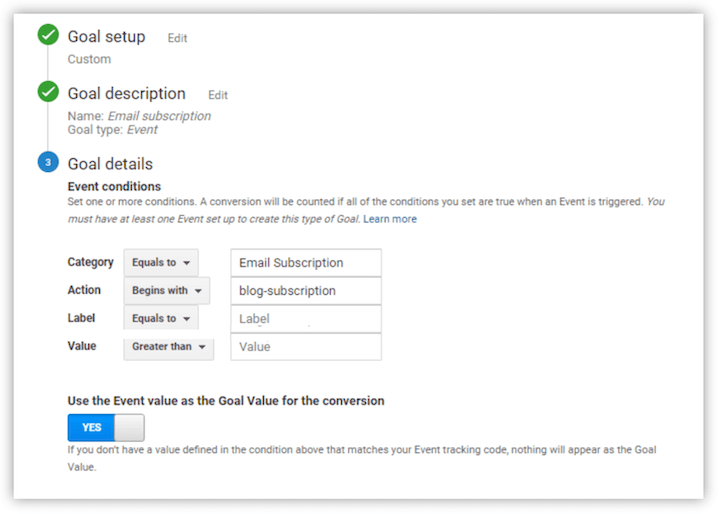720x514 pixels.
Task: Open the Learn more link
Action: point(390,219)
